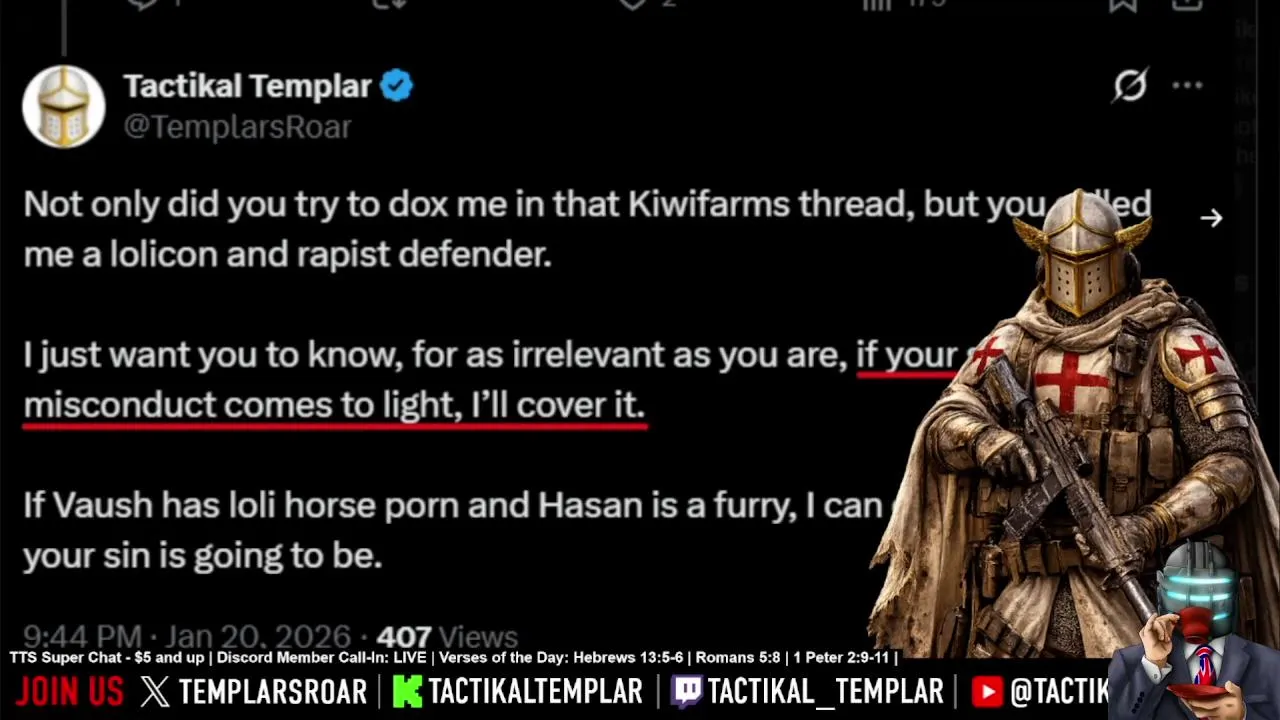Click the verified blue checkmark badge
The width and height of the screenshot is (1280, 720).
[x=397, y=86]
